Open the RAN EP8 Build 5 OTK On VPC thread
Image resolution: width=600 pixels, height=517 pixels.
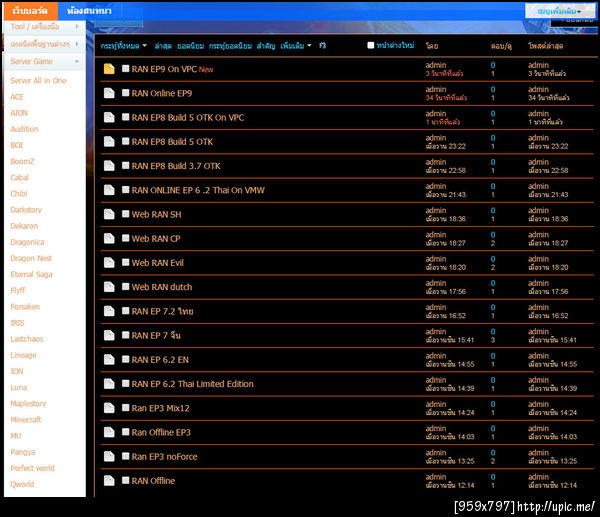[188, 117]
